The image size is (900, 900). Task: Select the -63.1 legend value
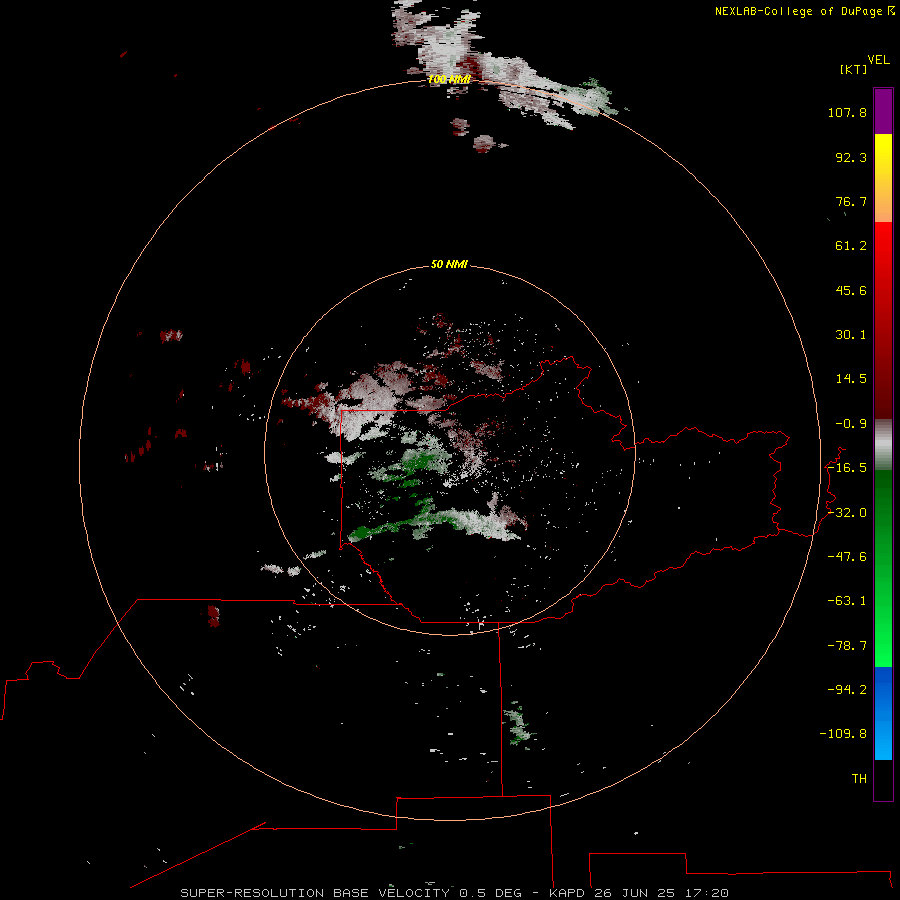click(847, 601)
